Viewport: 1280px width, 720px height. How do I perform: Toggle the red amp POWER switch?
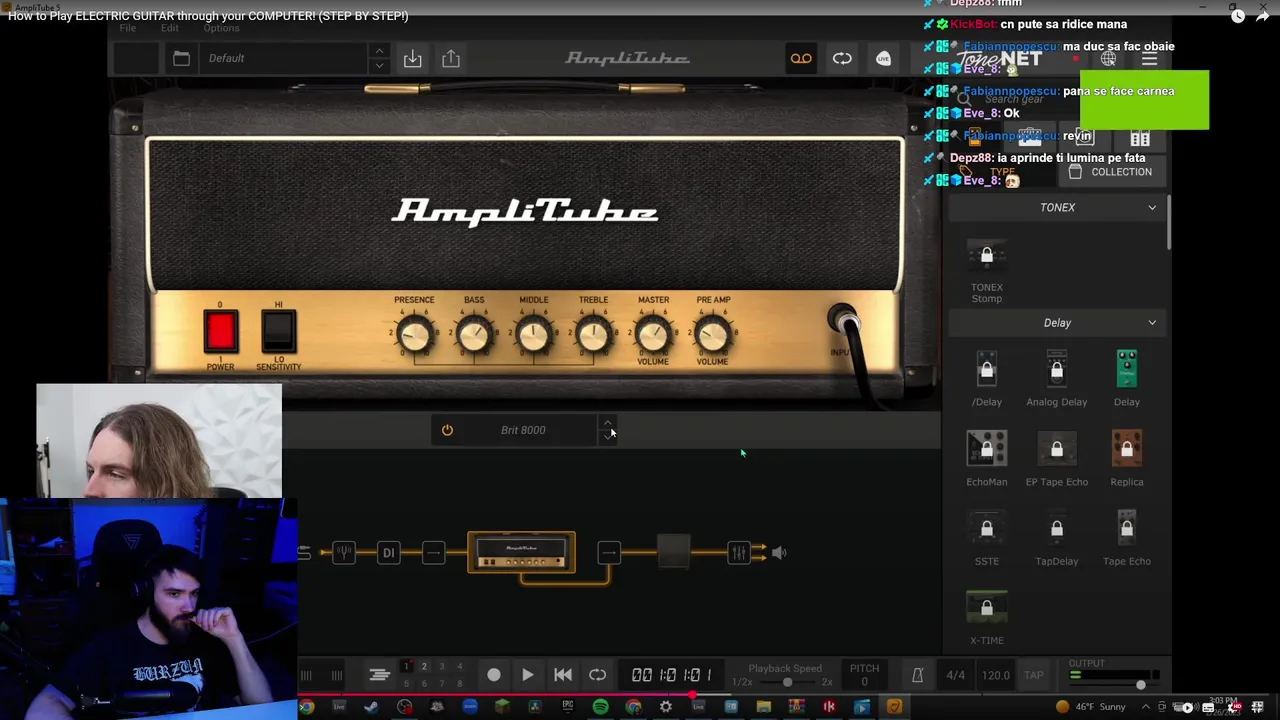[x=221, y=331]
